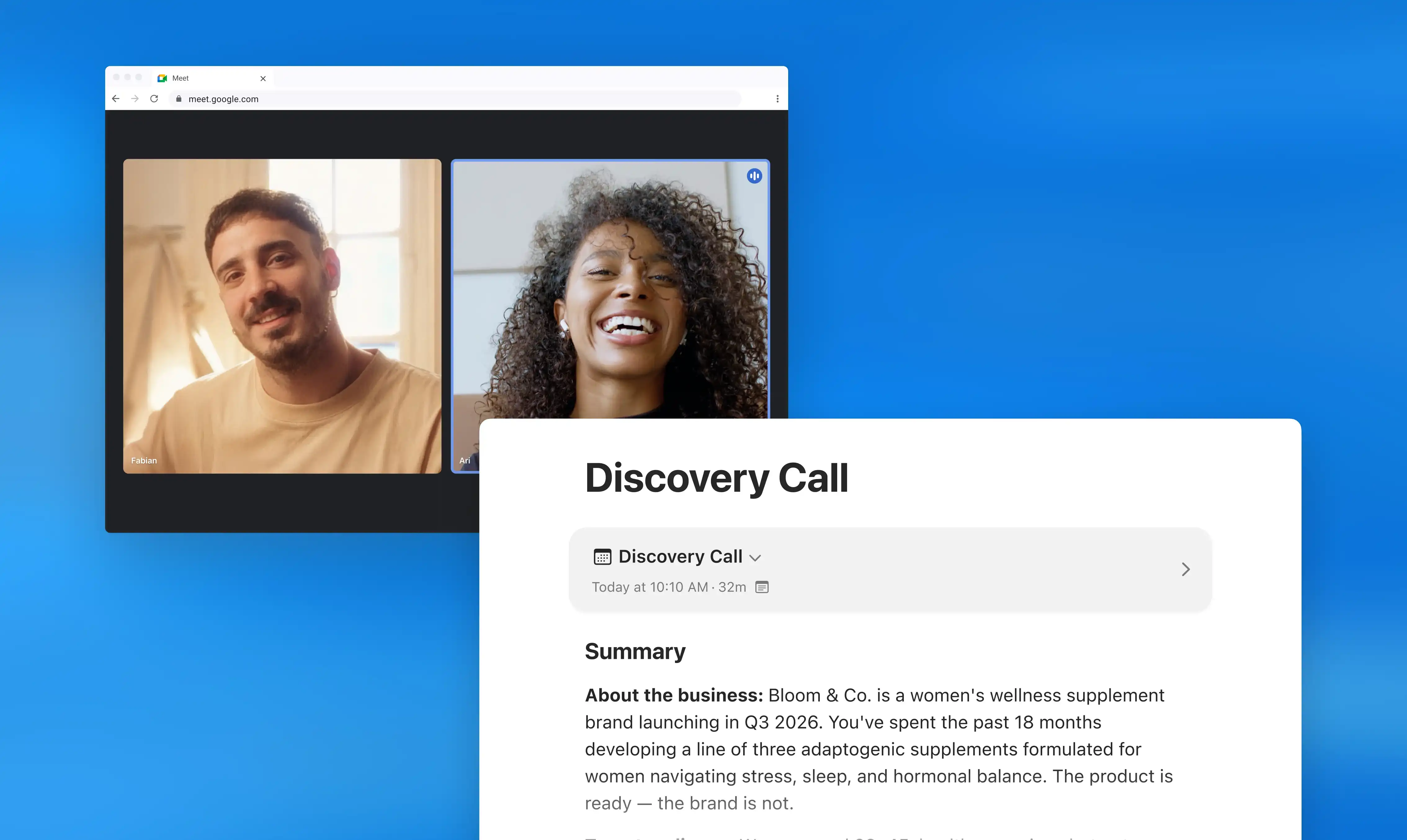This screenshot has height=840, width=1407.
Task: Select Fabian's video tile
Action: [282, 316]
